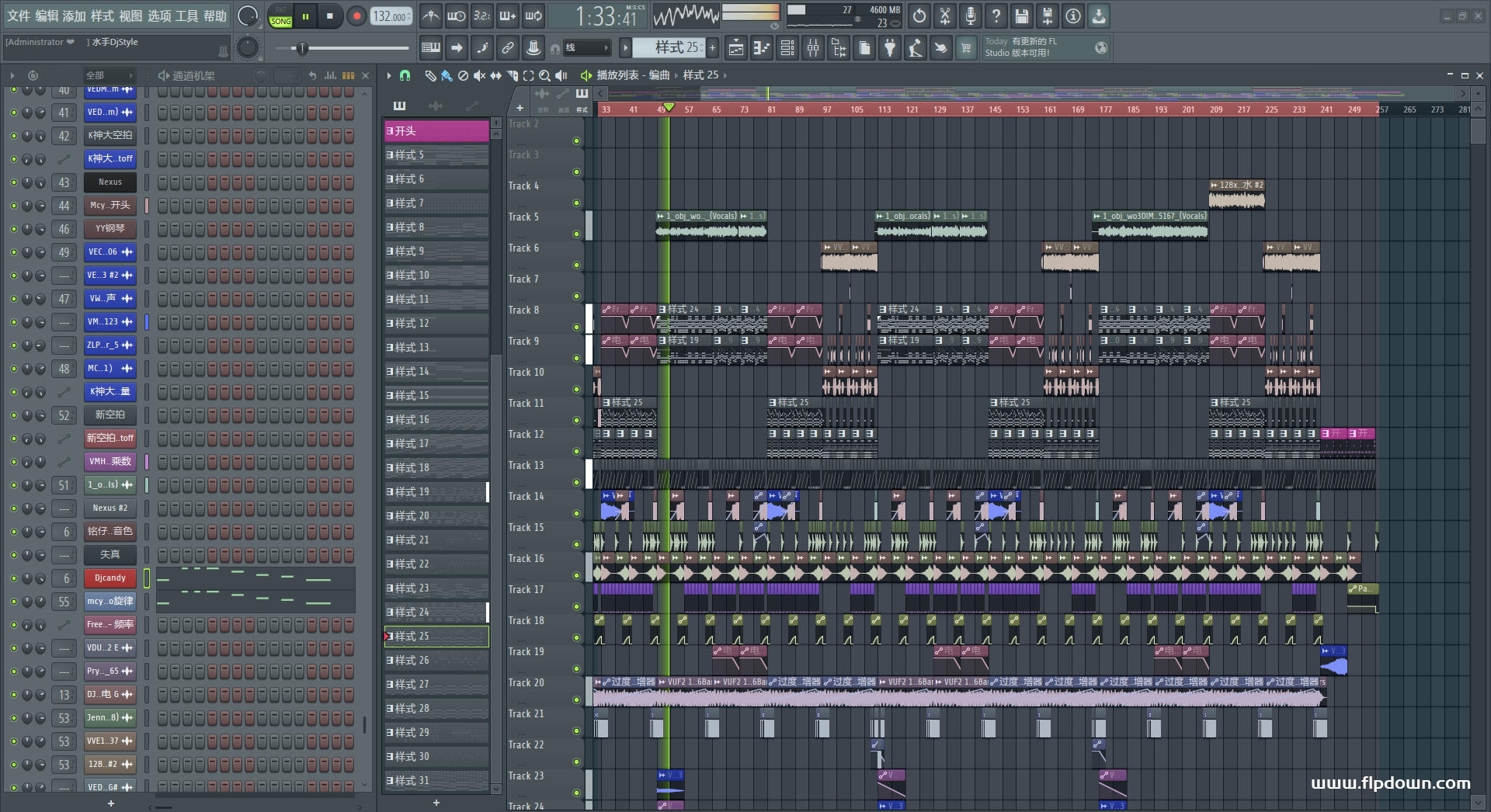
Task: Open the piano roll view icon
Action: (x=761, y=48)
